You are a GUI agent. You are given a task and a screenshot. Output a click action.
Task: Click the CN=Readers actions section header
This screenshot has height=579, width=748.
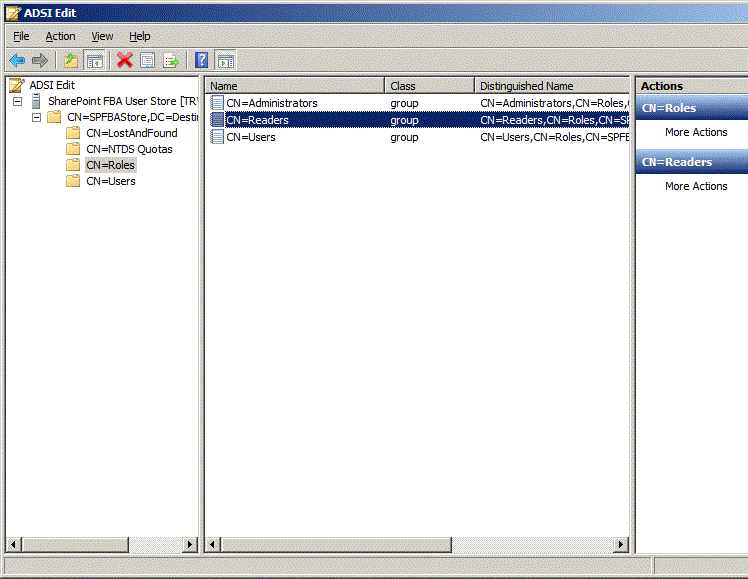692,162
